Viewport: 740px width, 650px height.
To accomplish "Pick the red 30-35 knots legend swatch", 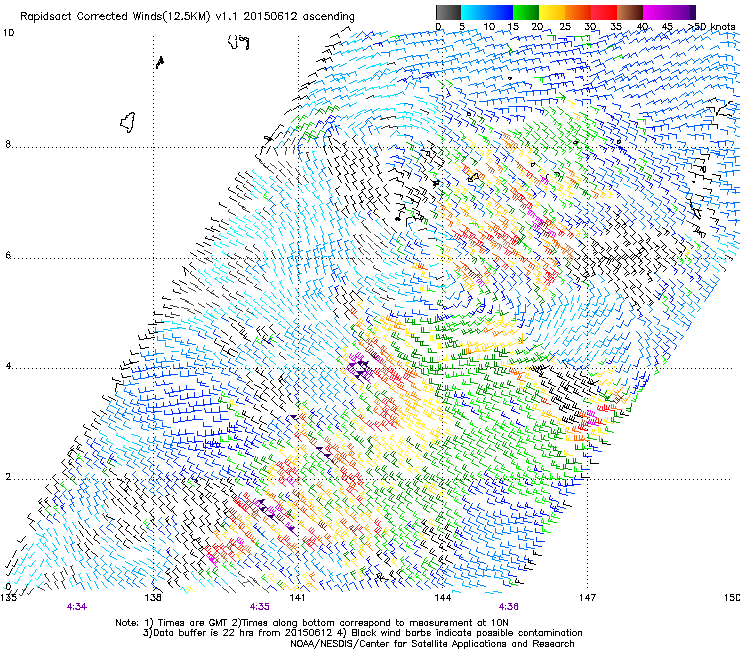I will tap(604, 12).
